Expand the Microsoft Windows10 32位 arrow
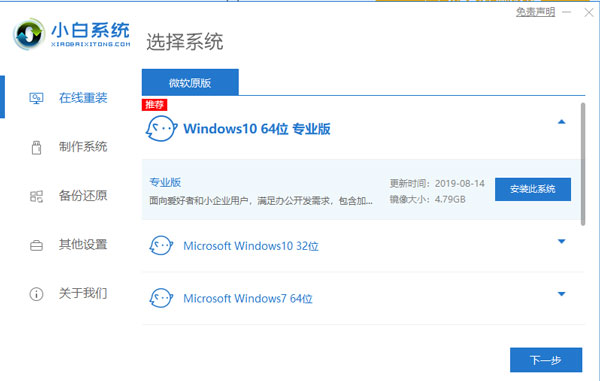 point(561,241)
